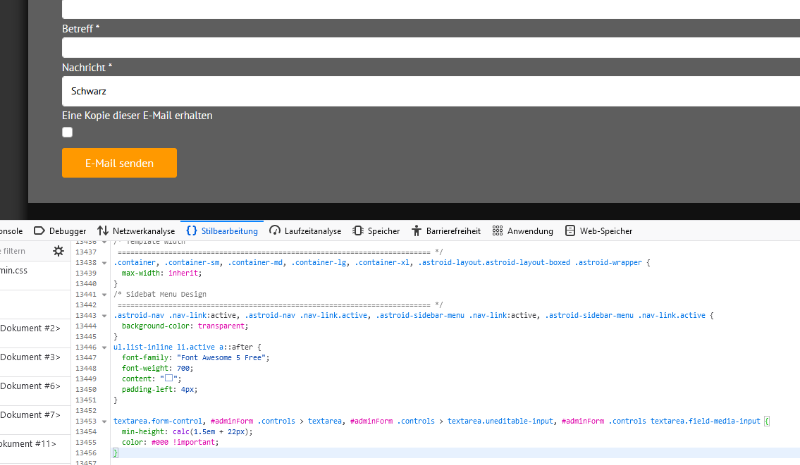Collapse rule at line 13453
Screen dimensions: 800x465
point(104,422)
